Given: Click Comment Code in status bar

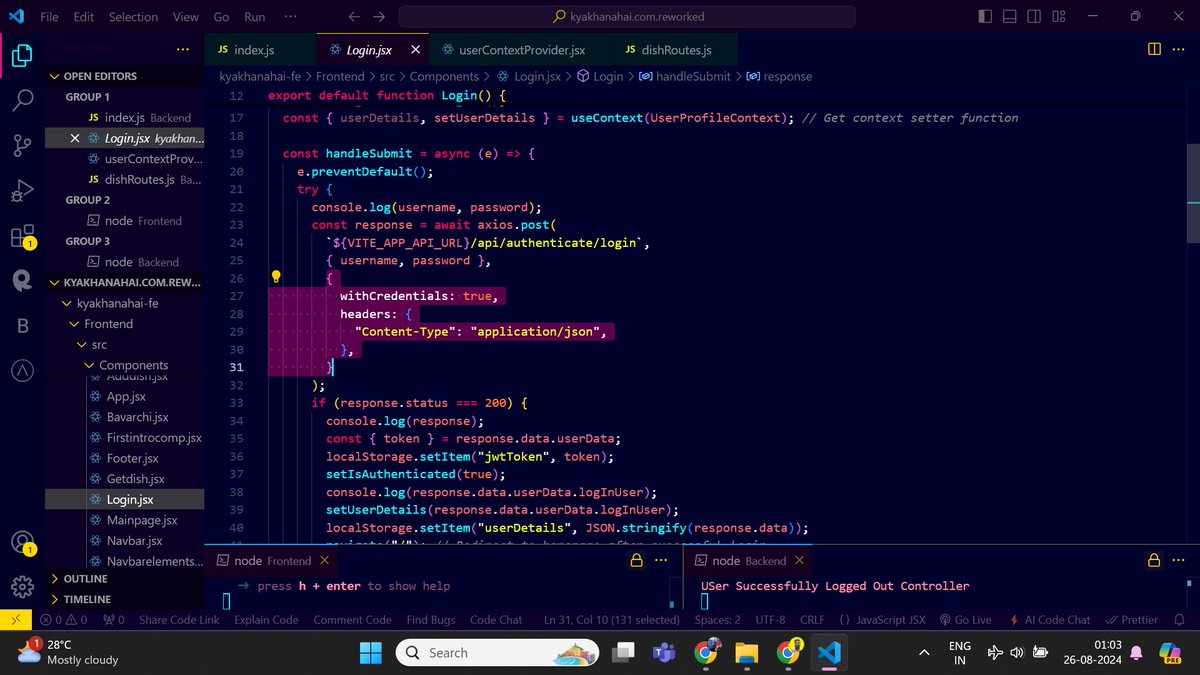Looking at the screenshot, I should click(x=352, y=620).
